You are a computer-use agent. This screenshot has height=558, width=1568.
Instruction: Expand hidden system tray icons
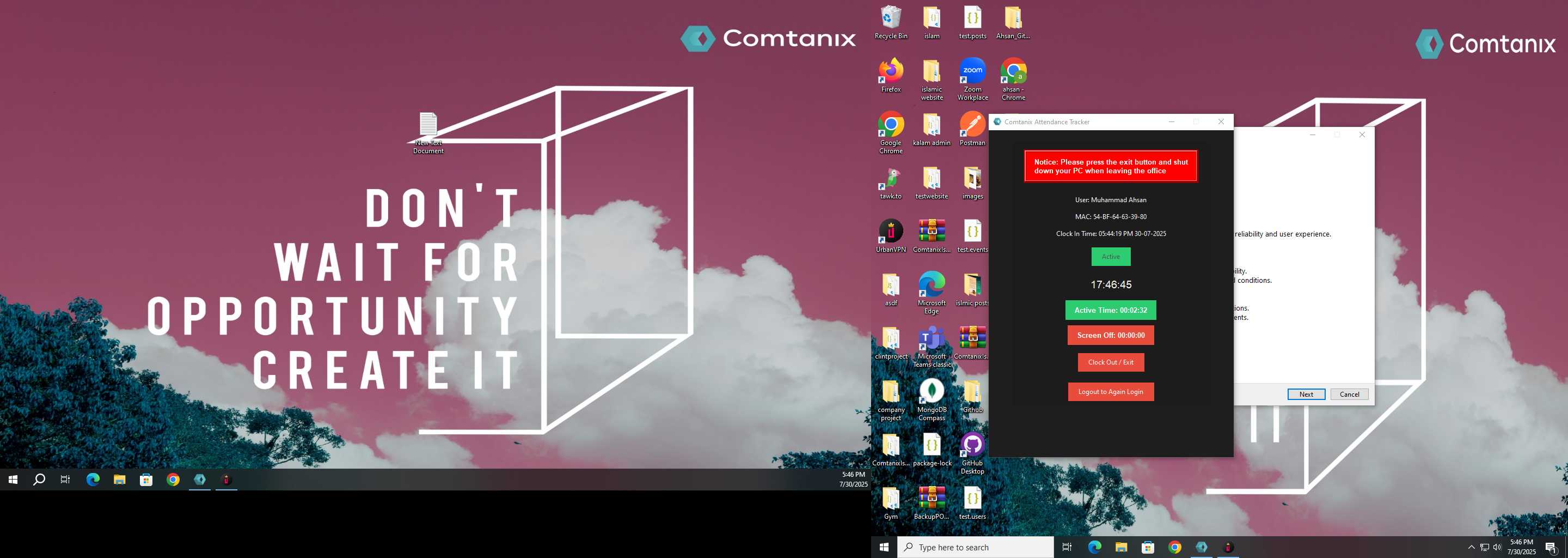point(1471,547)
